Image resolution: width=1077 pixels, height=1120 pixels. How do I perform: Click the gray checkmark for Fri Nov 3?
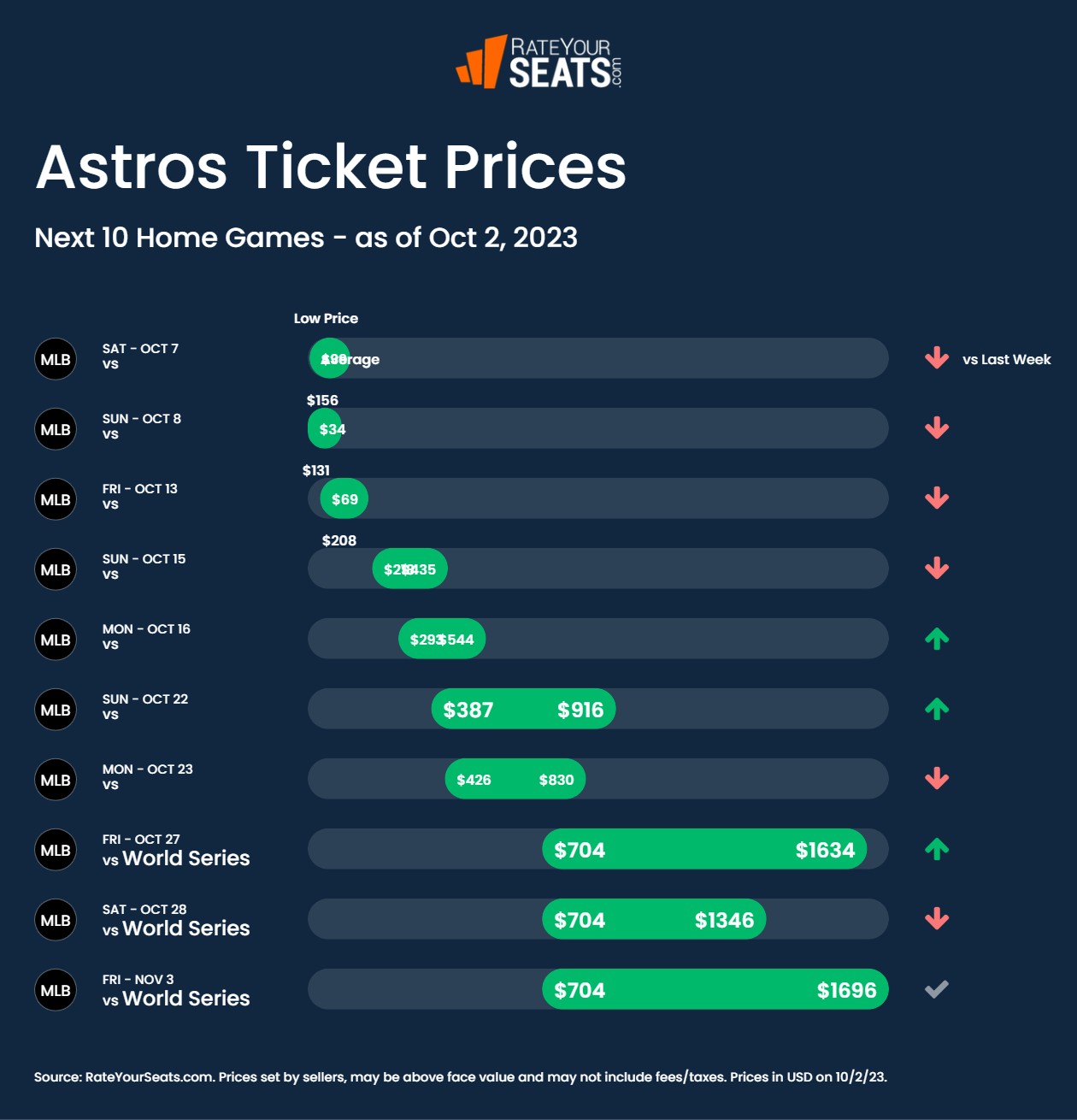(937, 989)
